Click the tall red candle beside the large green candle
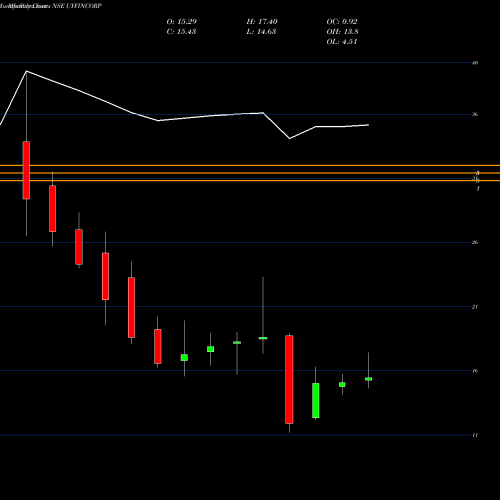The image size is (500, 500). tap(289, 379)
